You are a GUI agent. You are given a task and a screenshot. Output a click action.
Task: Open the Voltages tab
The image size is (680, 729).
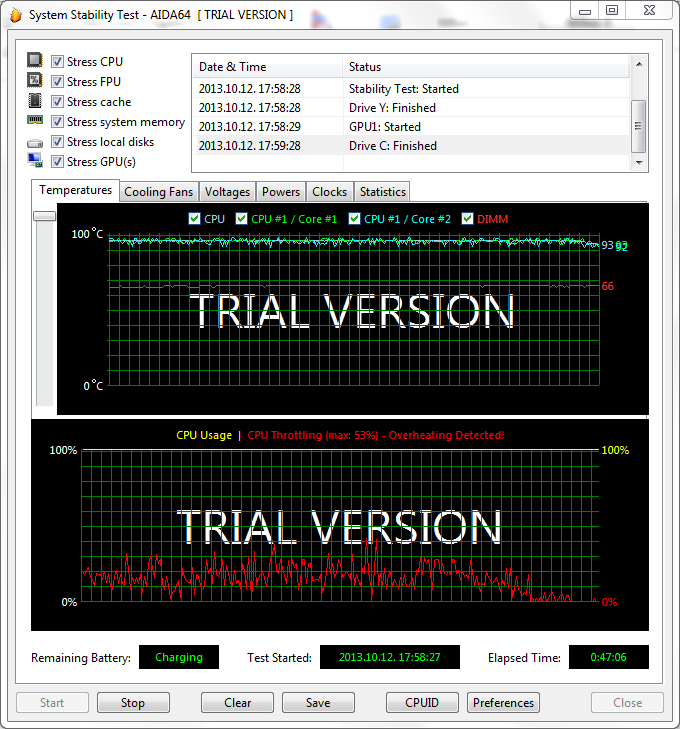[227, 192]
